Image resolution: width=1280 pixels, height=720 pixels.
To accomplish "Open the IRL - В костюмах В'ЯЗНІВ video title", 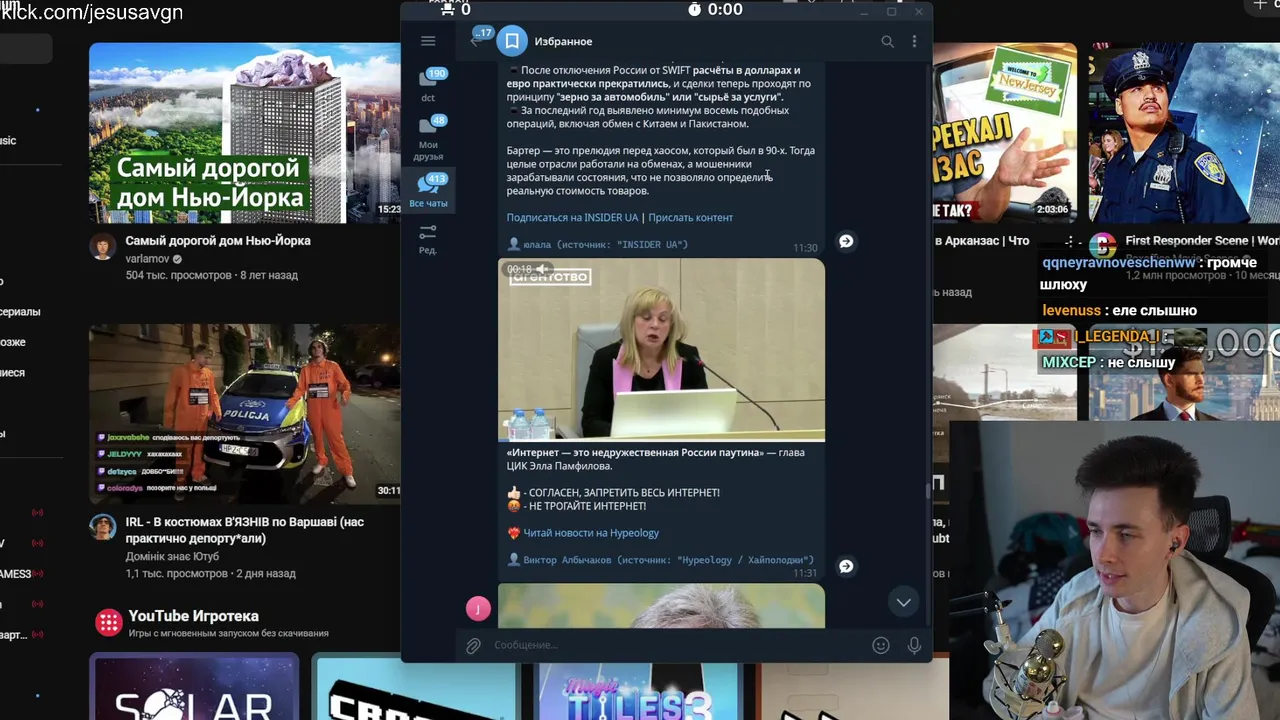I will [245, 530].
